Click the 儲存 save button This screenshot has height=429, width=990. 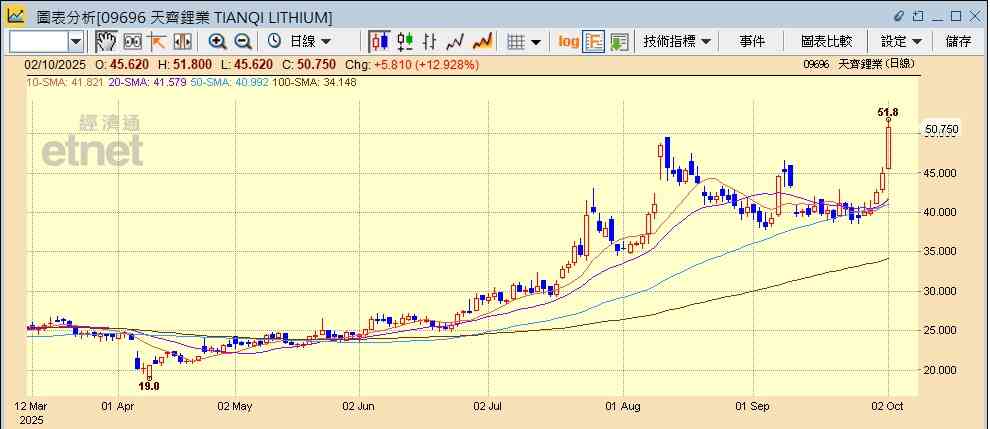pyautogui.click(x=958, y=41)
